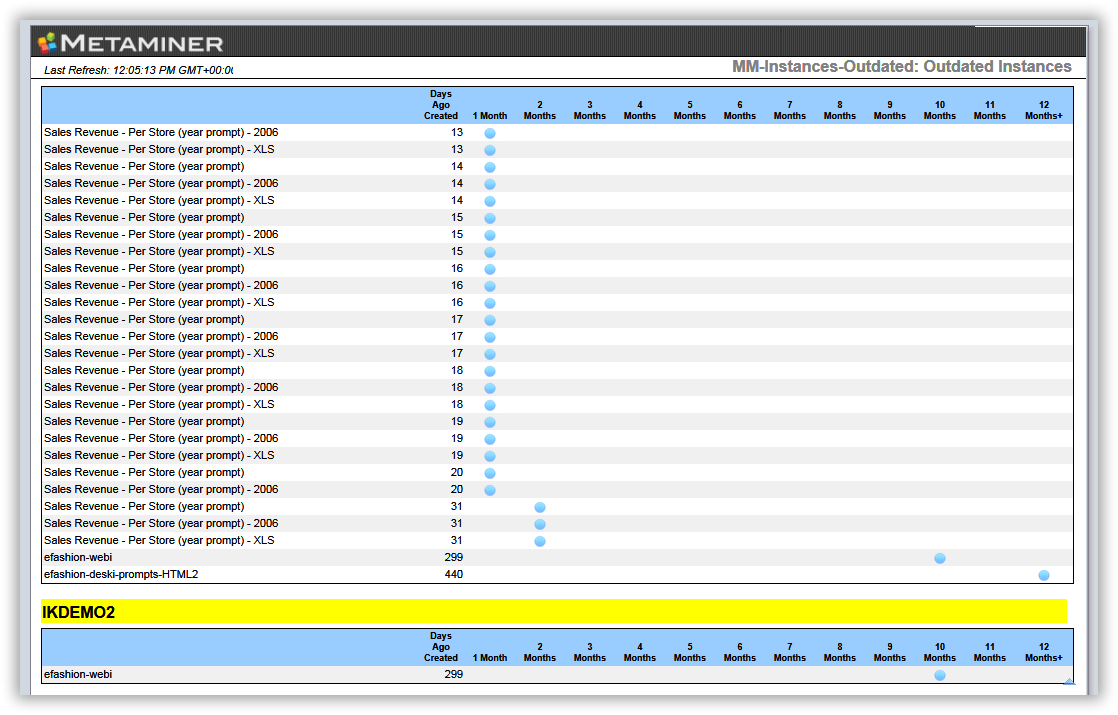Click the 12 Months+ dot for efashion-deski-prompts-HTML2
1118x715 pixels.
pos(1044,575)
